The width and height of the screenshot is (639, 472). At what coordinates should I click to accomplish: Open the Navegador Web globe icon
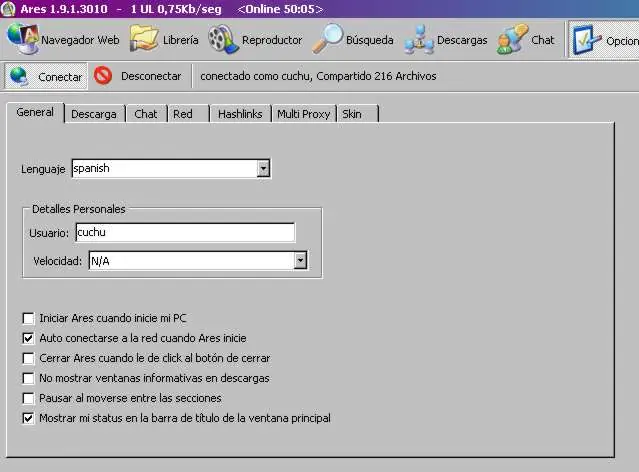point(22,39)
